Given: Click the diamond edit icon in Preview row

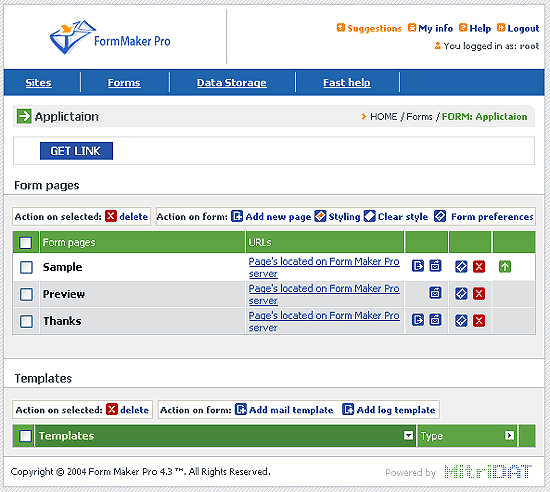Looking at the screenshot, I should tap(461, 294).
